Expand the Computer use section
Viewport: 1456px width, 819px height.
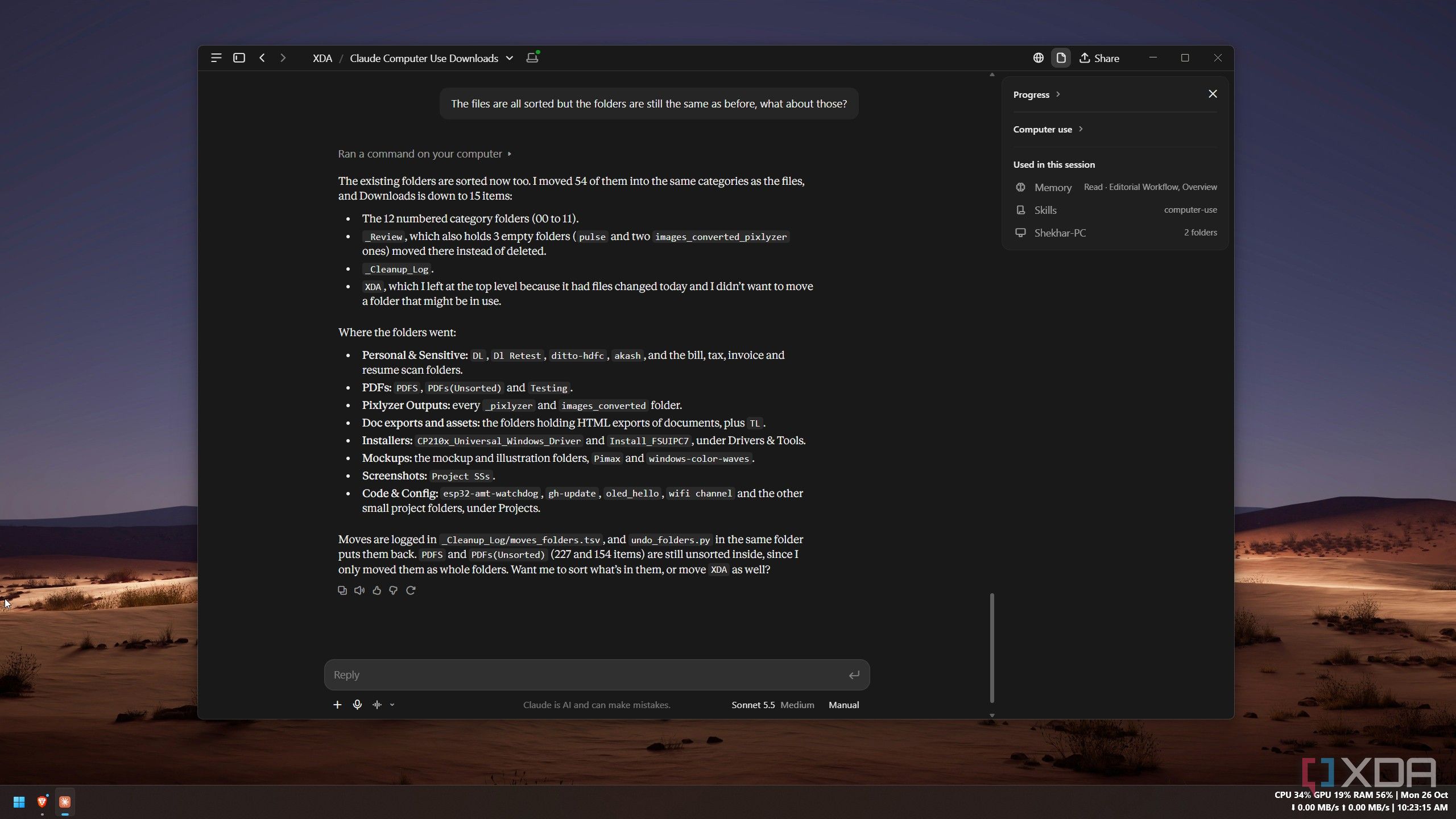[x=1048, y=129]
